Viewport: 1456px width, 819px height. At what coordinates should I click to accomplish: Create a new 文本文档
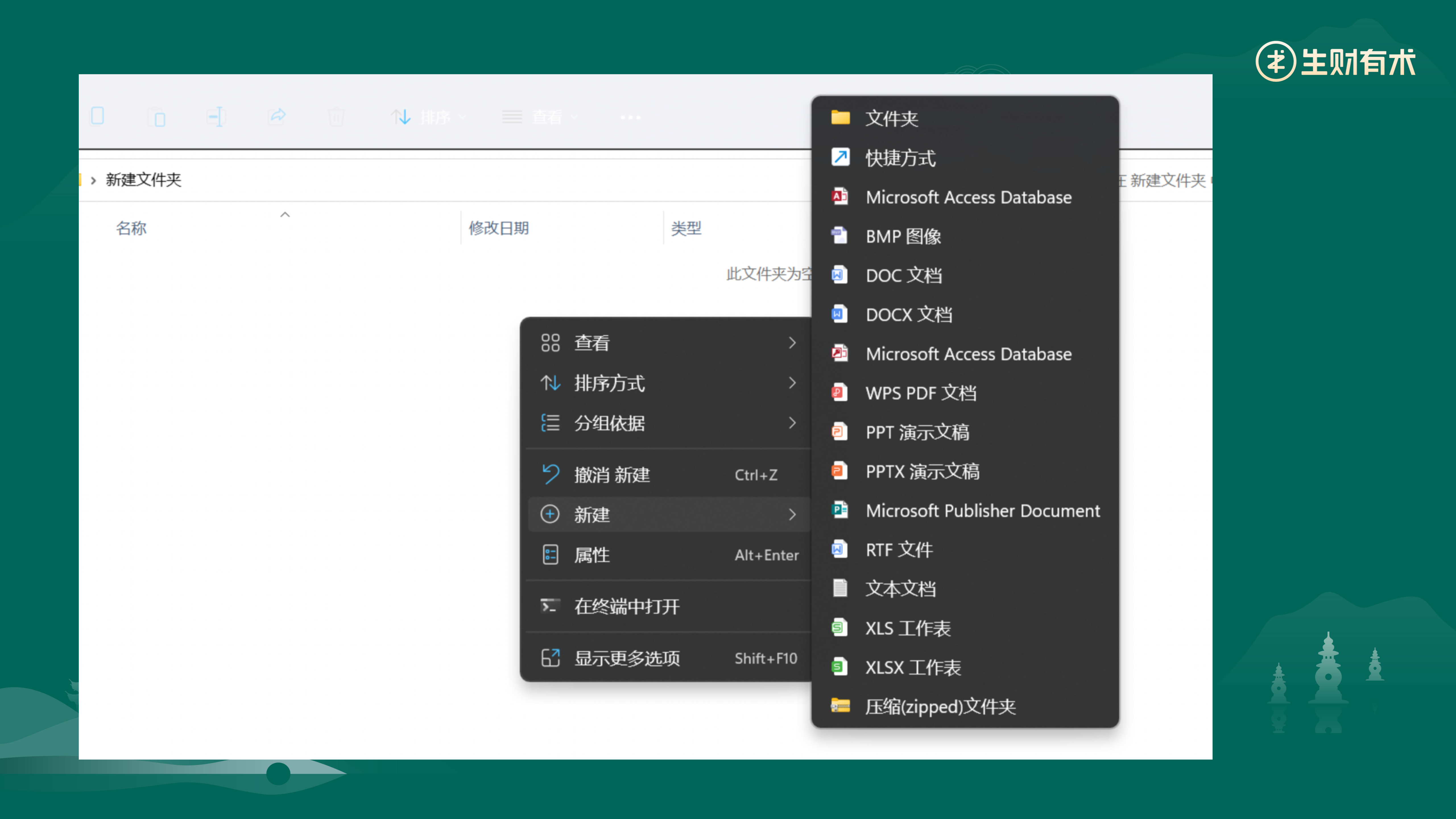(x=965, y=588)
